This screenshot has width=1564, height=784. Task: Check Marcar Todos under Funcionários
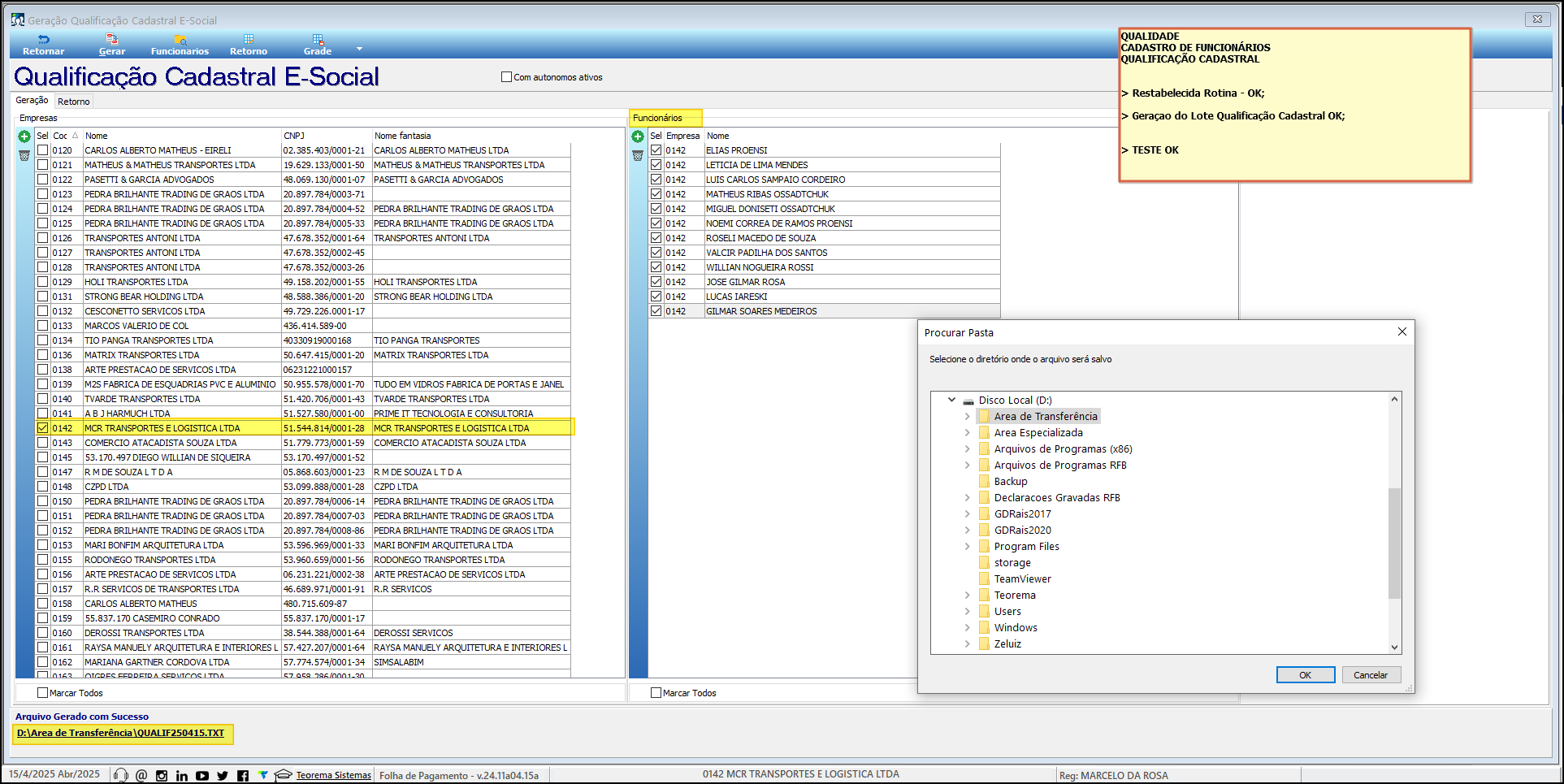656,693
